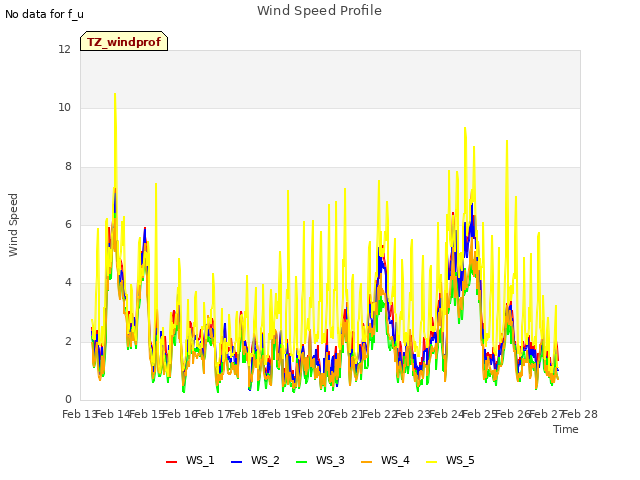Click the red WS_1 legend color marker
Screen dimensions: 640x480
[171, 462]
